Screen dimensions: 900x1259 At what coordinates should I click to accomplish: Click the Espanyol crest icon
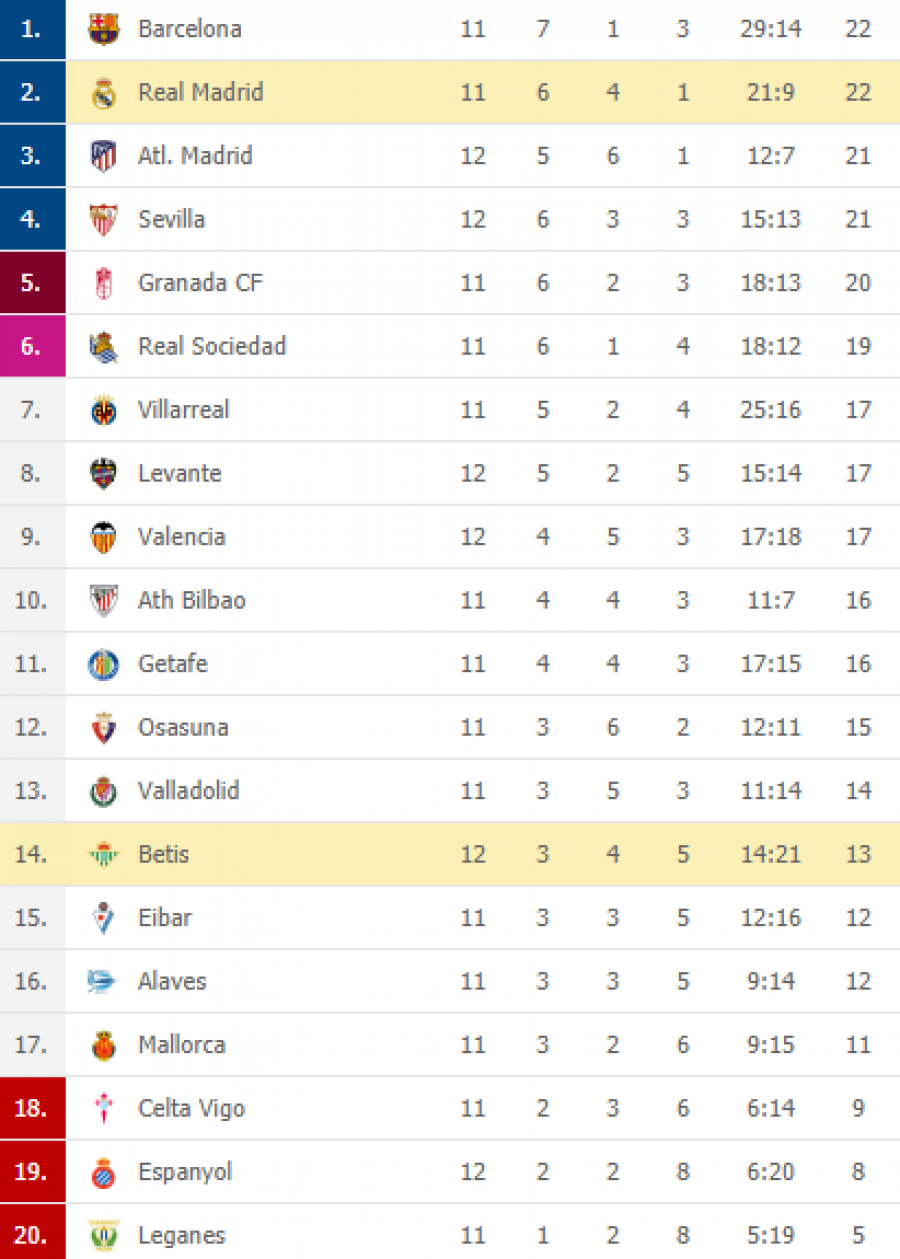103,1172
